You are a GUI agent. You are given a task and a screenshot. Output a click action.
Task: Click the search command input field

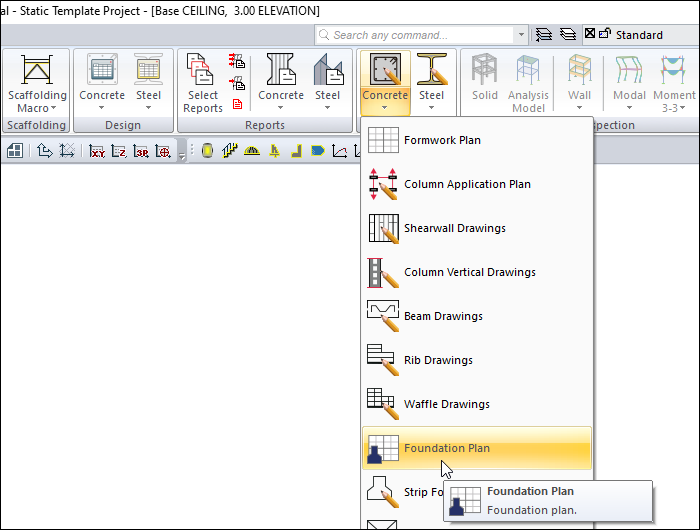pos(420,35)
